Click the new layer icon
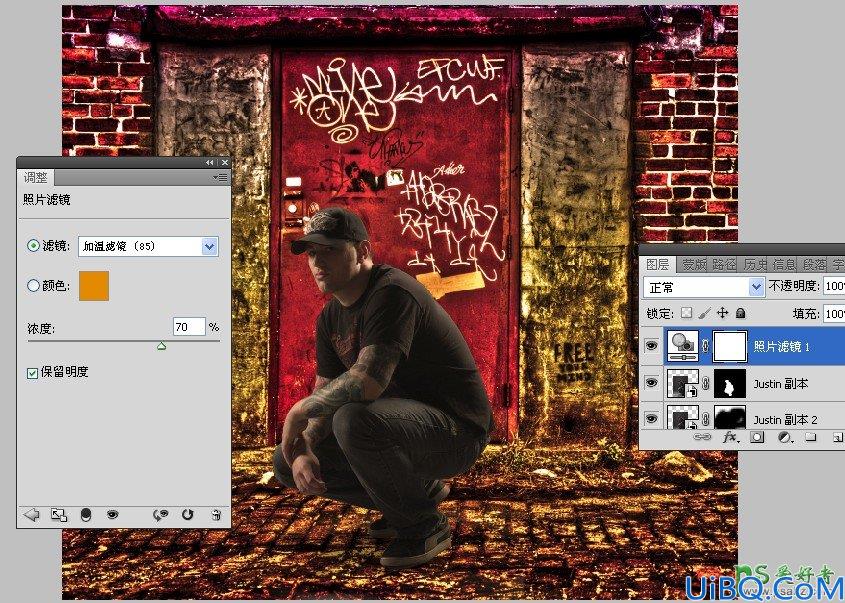This screenshot has width=845, height=603. tap(838, 437)
